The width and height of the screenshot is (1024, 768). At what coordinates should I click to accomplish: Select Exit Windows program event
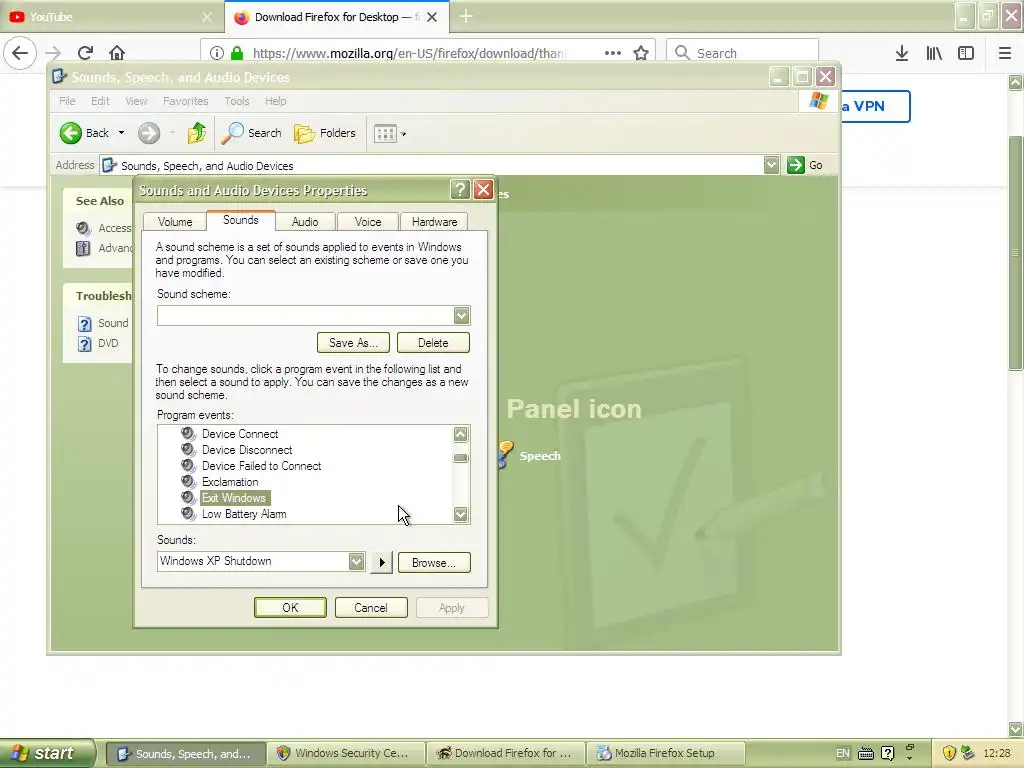pos(234,498)
